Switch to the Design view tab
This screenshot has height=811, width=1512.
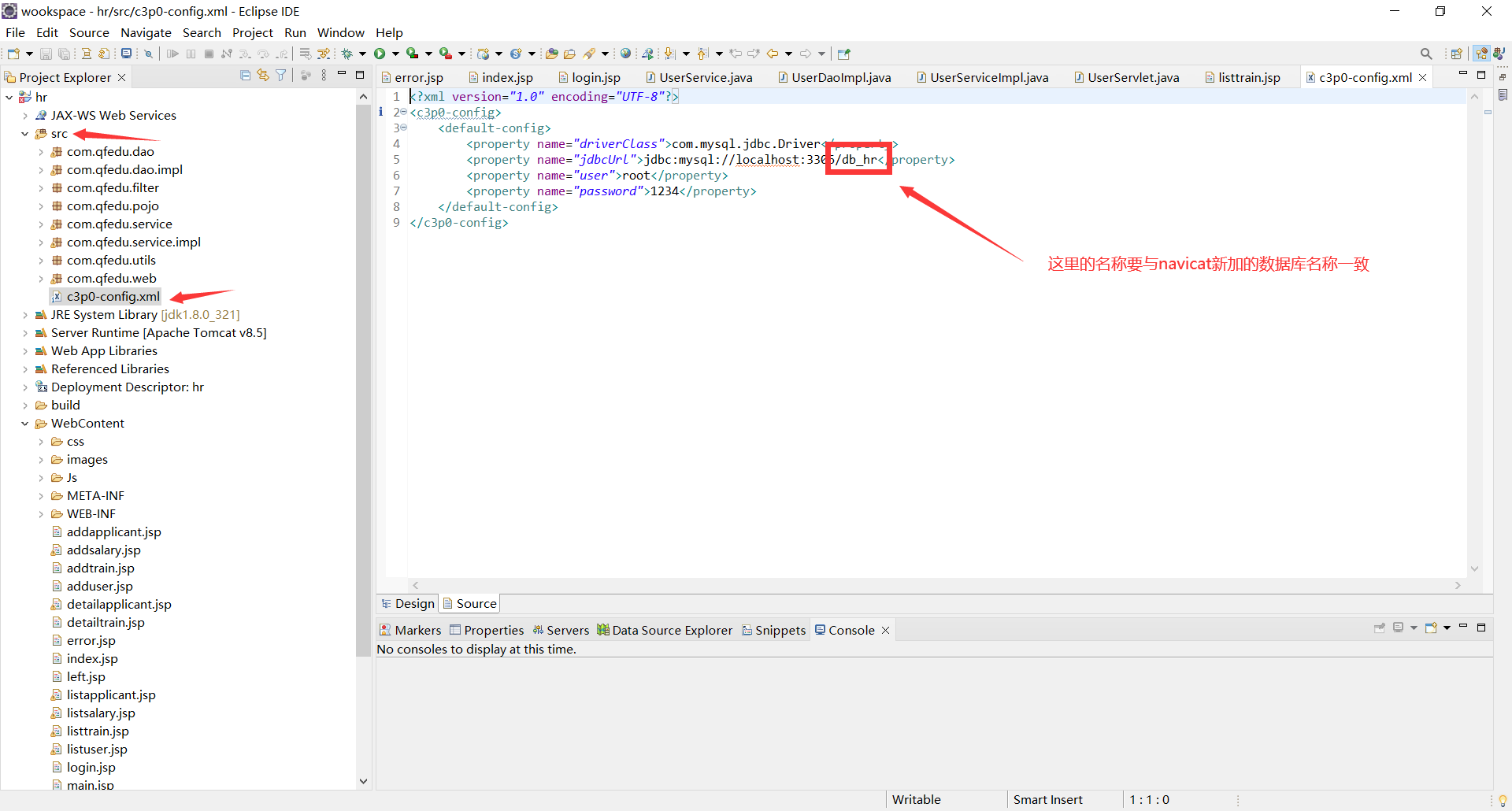pyautogui.click(x=408, y=603)
